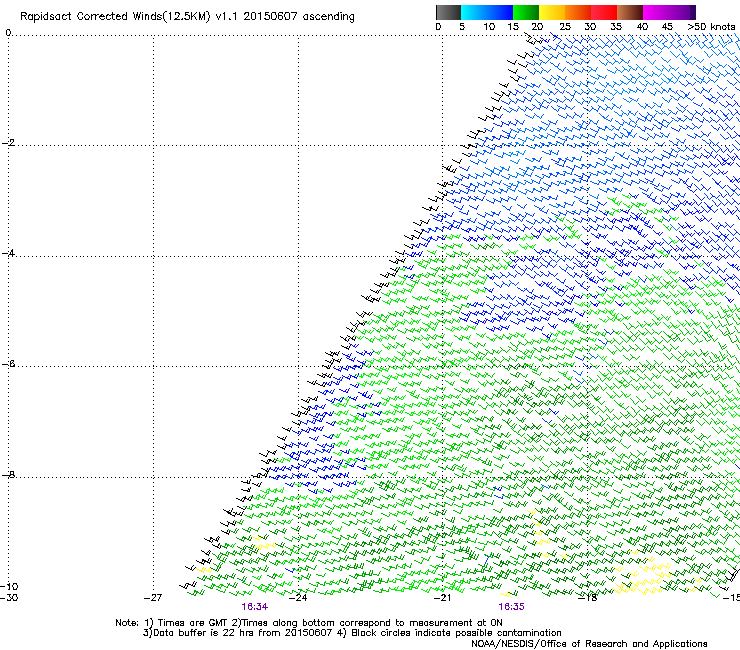Click the longitude label -18
The image size is (740, 650).
coord(588,598)
